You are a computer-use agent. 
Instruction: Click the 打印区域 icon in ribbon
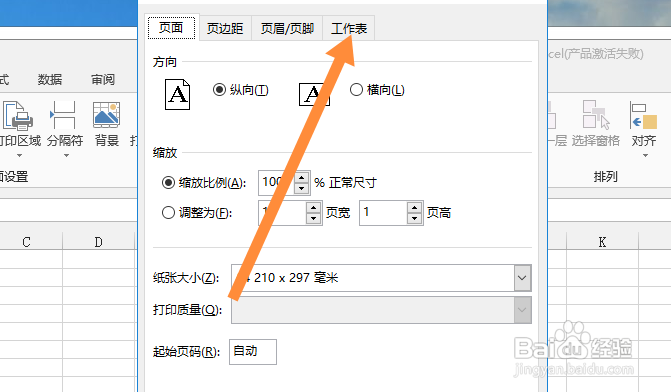tap(17, 116)
